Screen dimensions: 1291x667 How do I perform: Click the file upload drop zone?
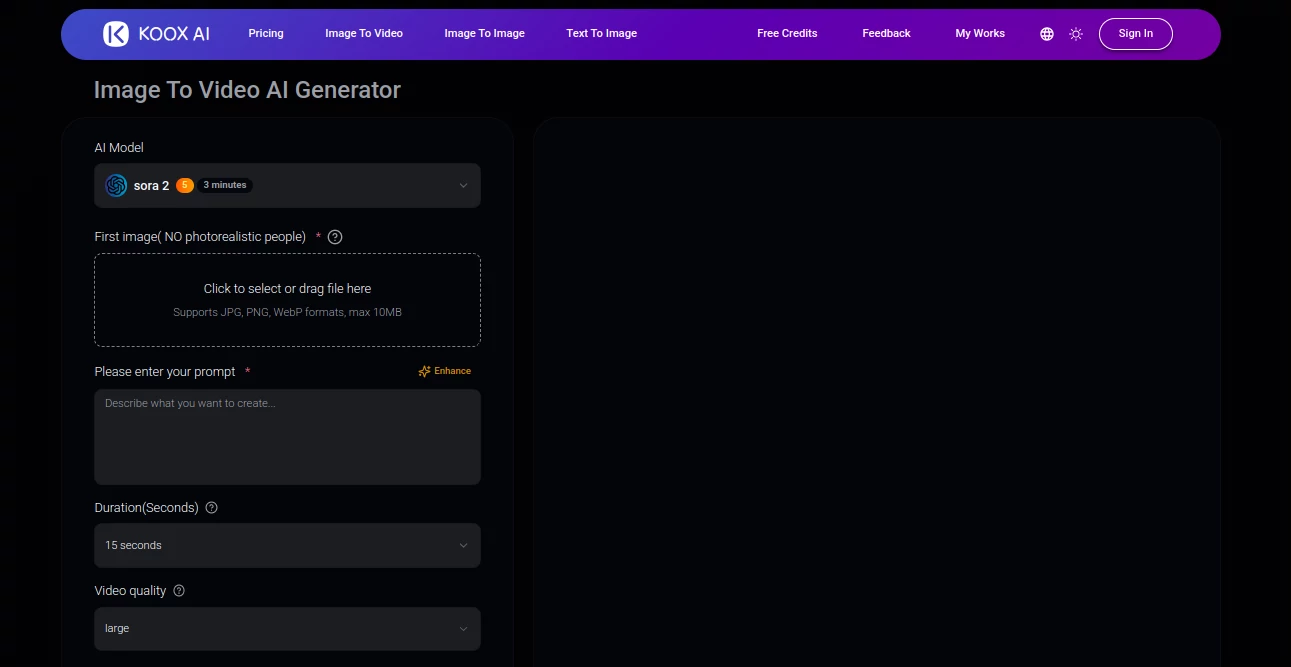[287, 299]
